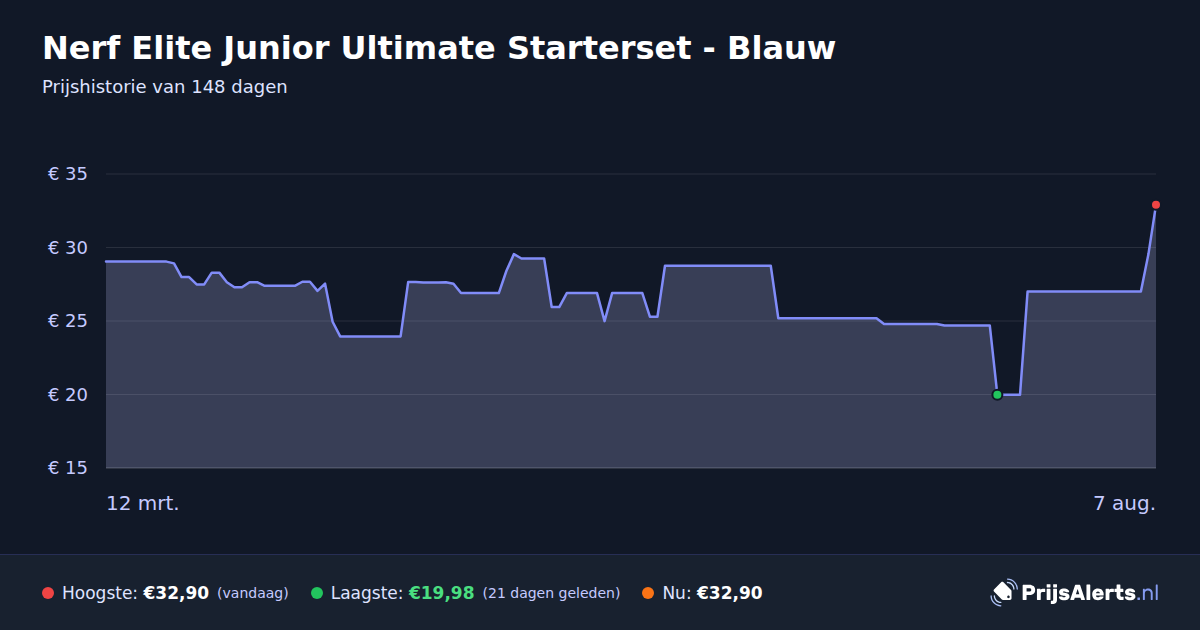
Task: Click the Nu €32,90 current price
Action: pos(729,593)
